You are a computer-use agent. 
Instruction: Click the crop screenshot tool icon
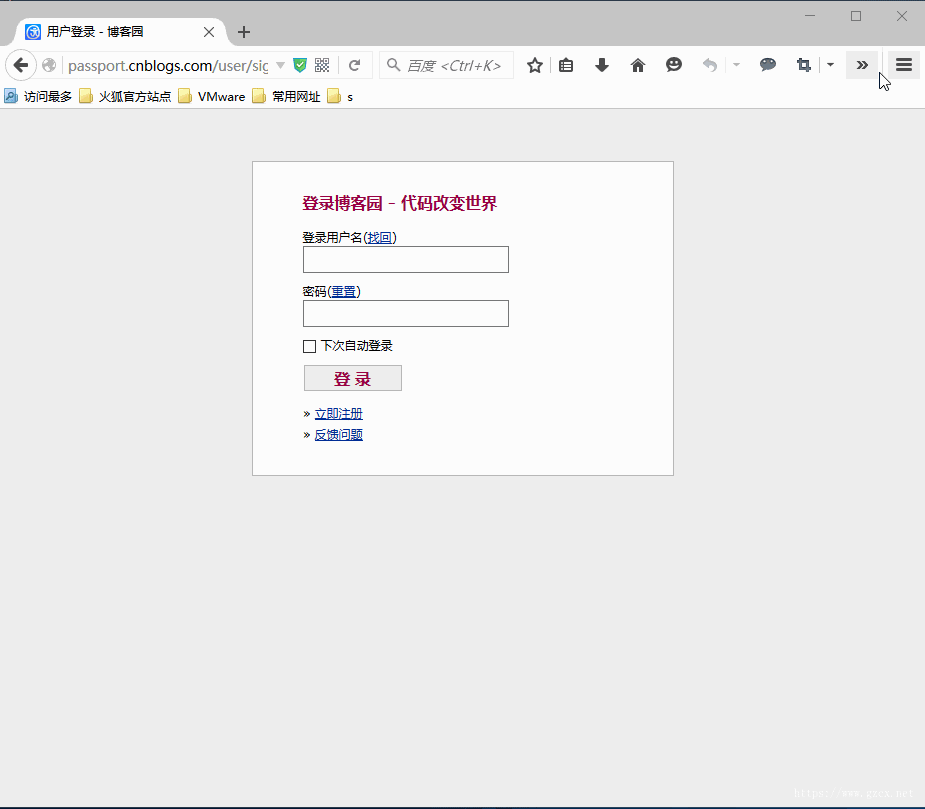803,65
